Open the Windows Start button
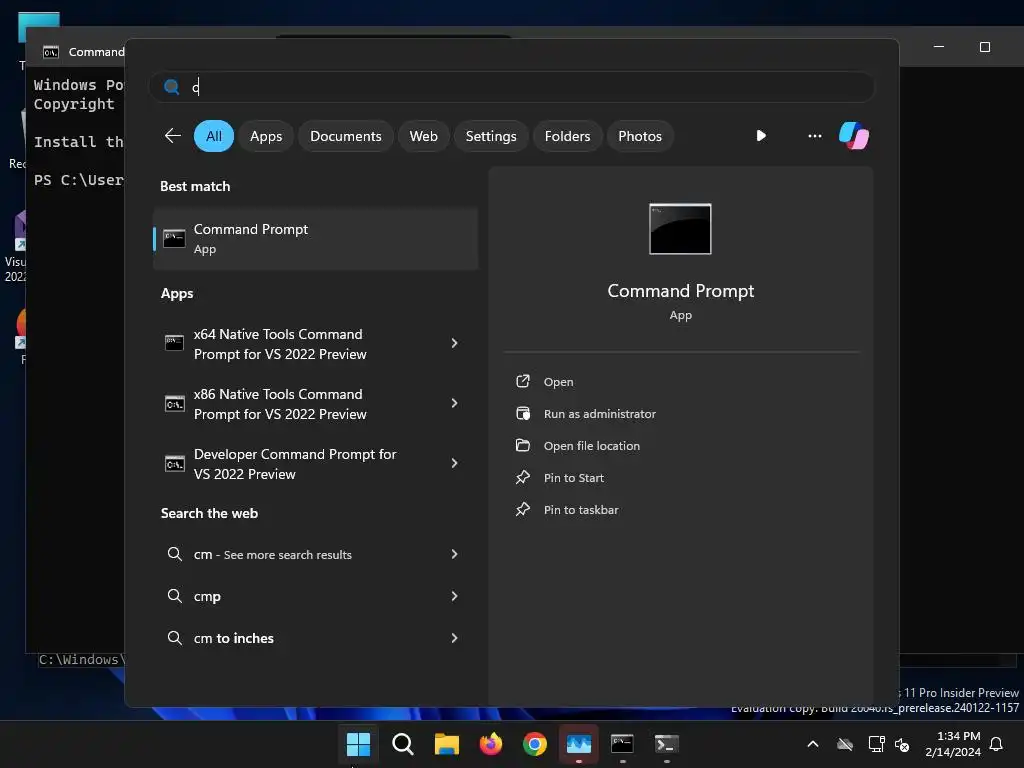Viewport: 1024px width, 768px height. click(358, 744)
